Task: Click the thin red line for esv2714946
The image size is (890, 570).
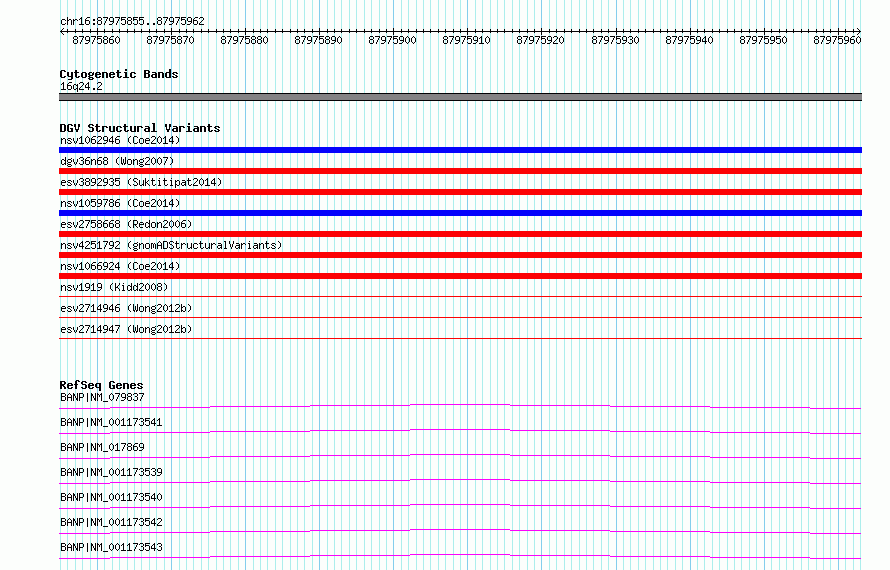Action: coord(460,317)
